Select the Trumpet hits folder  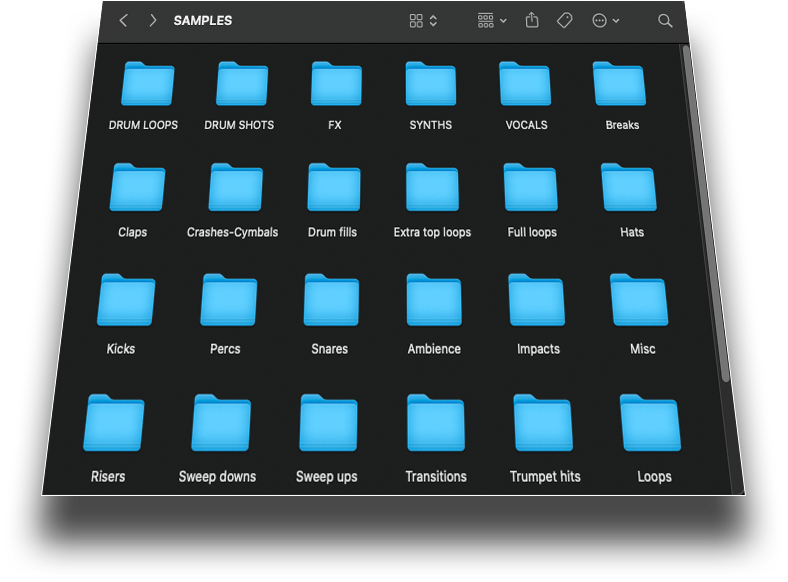543,423
